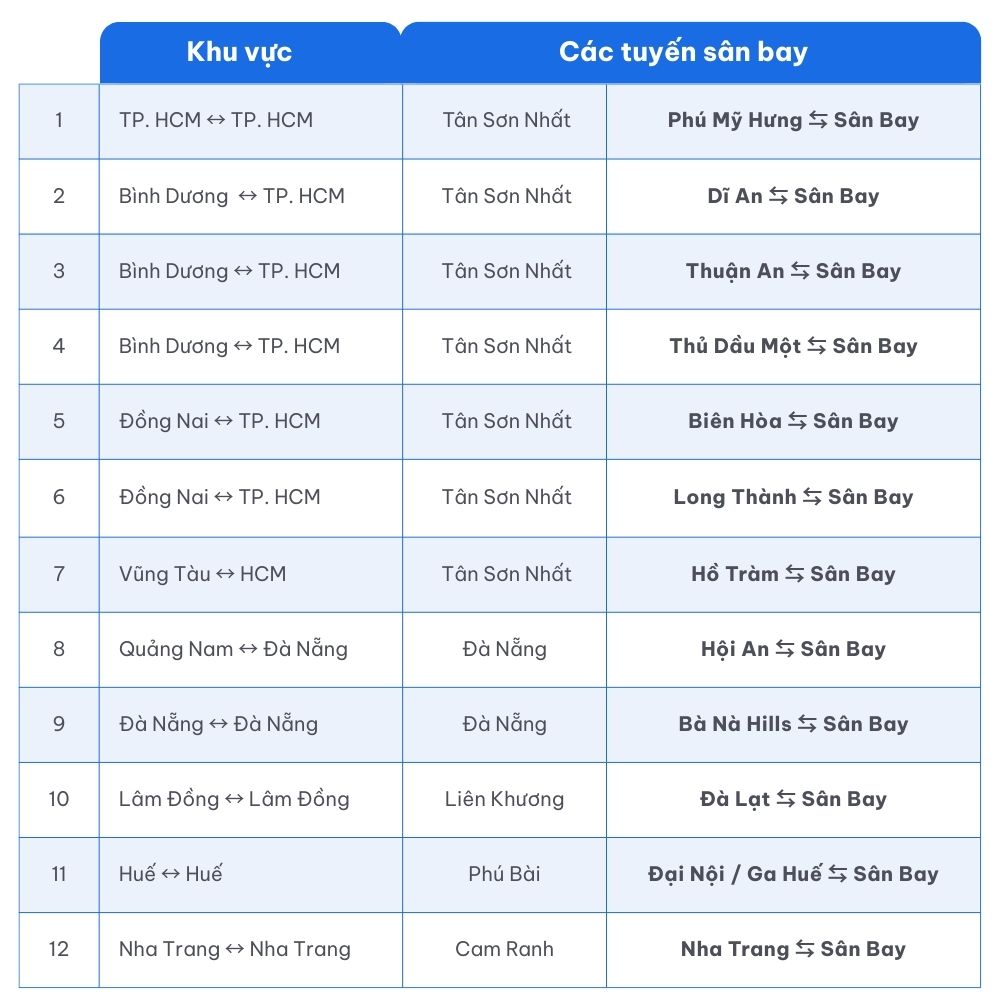Select the Khu vực column header
This screenshot has width=1000, height=1000.
(x=239, y=52)
